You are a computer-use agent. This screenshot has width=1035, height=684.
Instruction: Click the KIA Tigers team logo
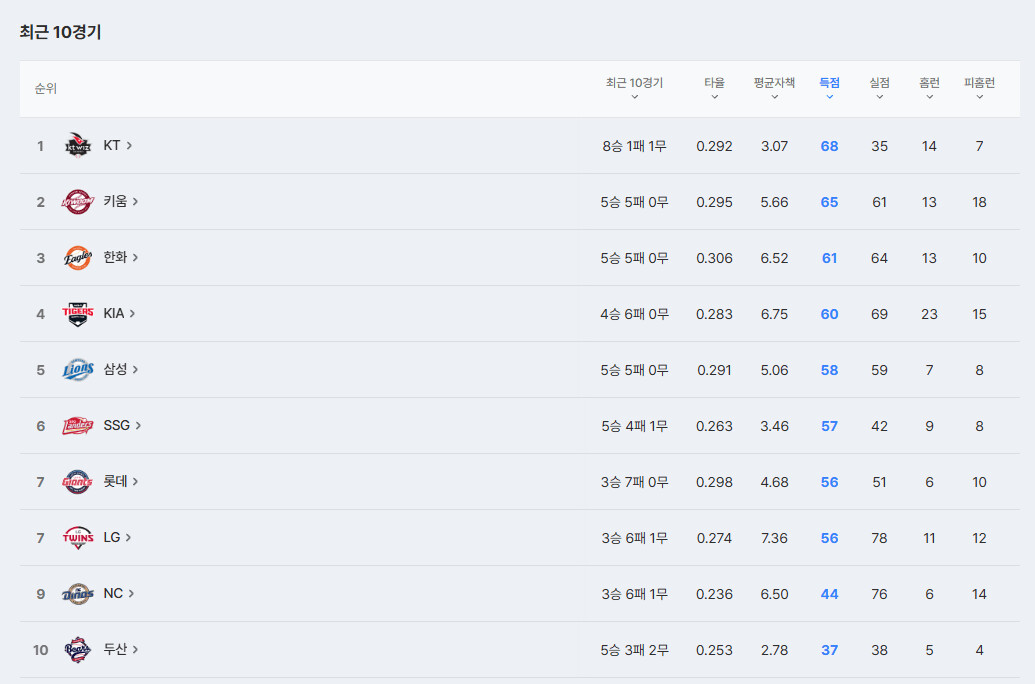78,314
